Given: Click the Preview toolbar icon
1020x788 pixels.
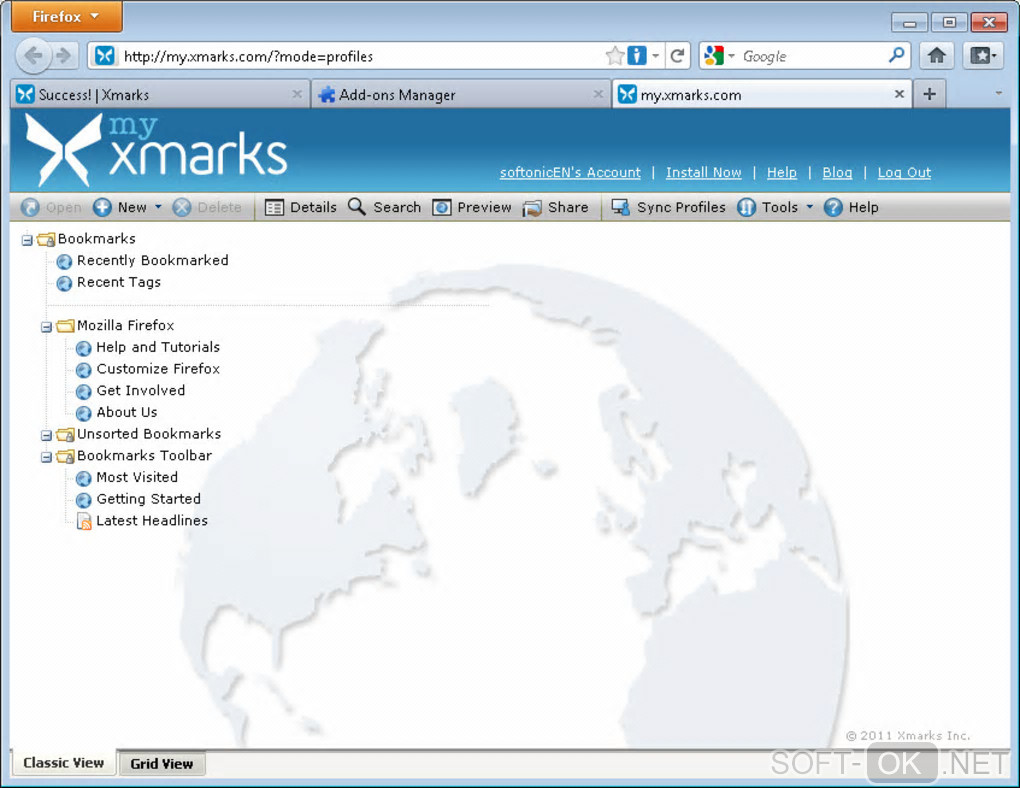Looking at the screenshot, I should pyautogui.click(x=442, y=208).
